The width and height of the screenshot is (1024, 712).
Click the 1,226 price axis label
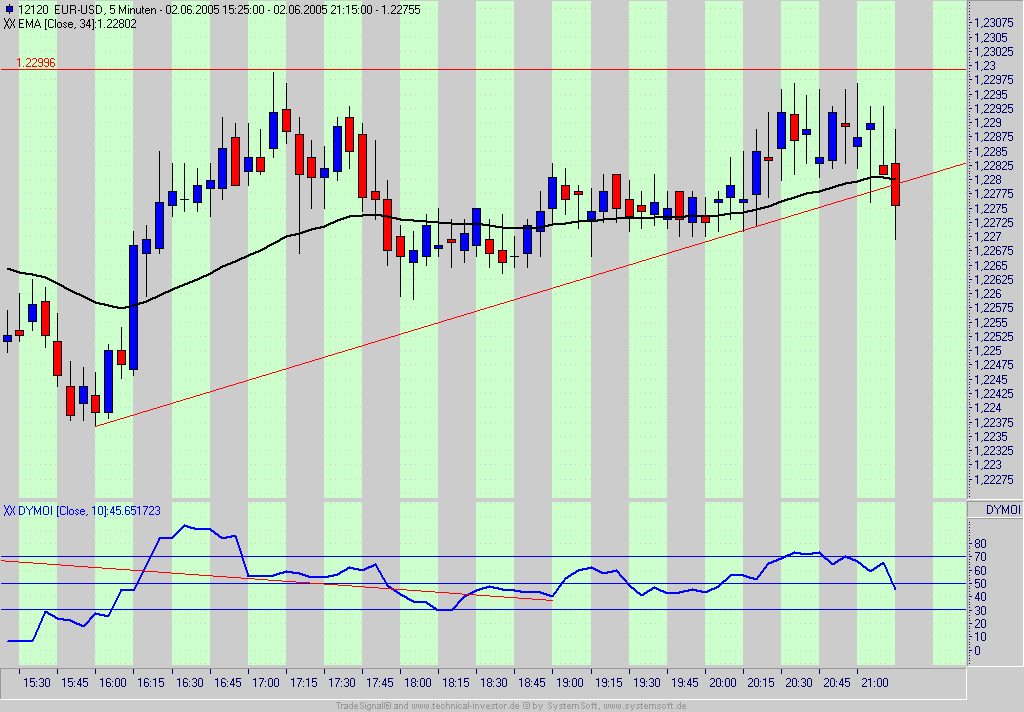point(988,293)
